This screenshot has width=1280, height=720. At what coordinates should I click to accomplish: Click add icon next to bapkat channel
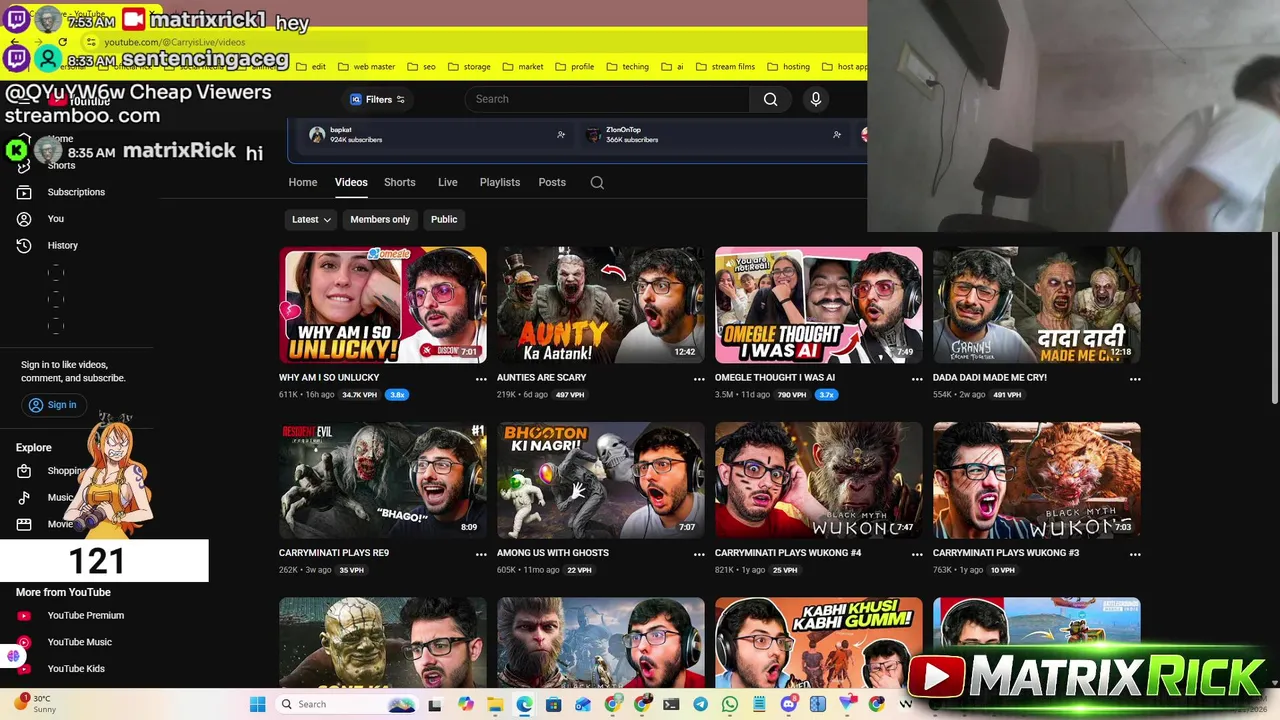click(561, 134)
